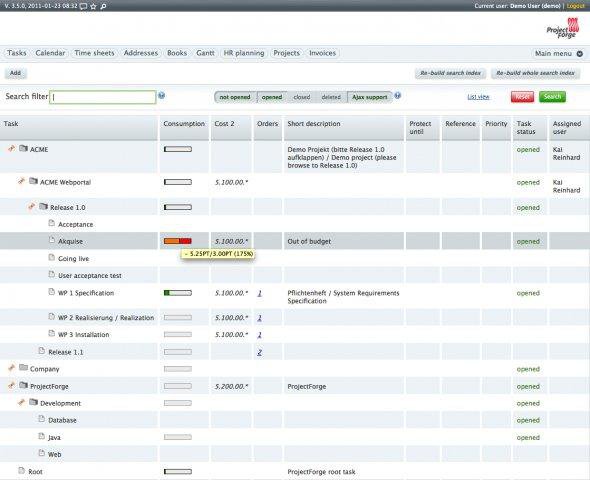Go to the HR planning tab
Viewport: 590px width, 480px height.
click(x=244, y=53)
